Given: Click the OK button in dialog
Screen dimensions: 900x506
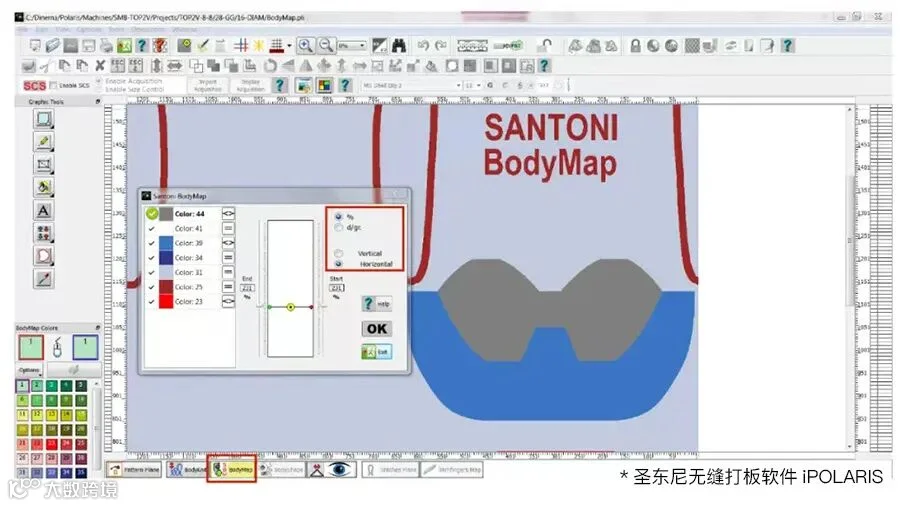Looking at the screenshot, I should (377, 329).
